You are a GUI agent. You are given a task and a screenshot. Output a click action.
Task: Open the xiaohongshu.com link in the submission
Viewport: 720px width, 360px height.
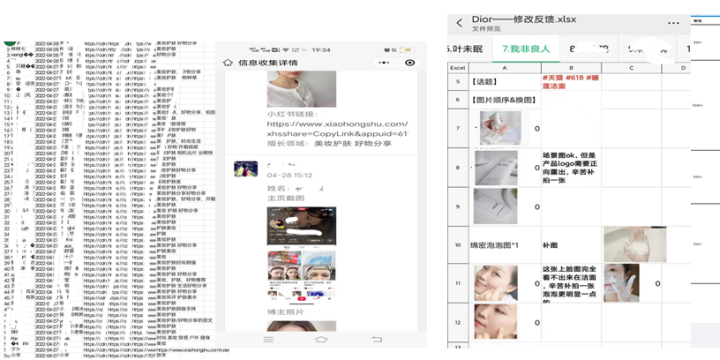(338, 129)
